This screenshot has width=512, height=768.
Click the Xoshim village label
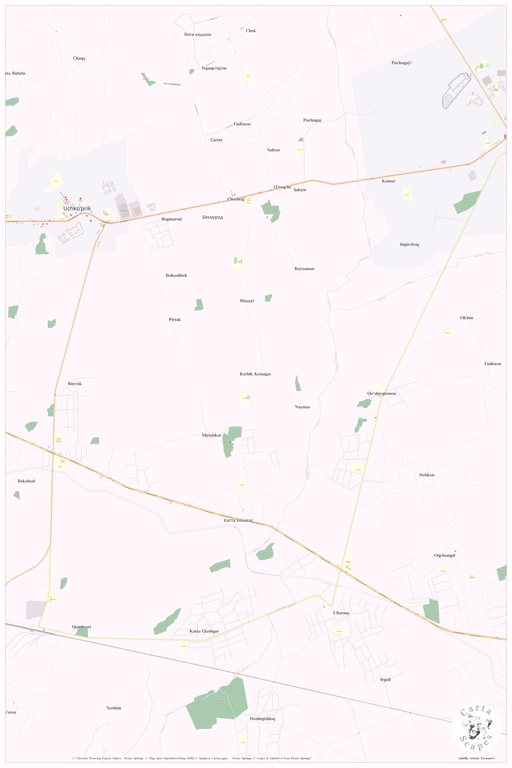[x=113, y=708]
